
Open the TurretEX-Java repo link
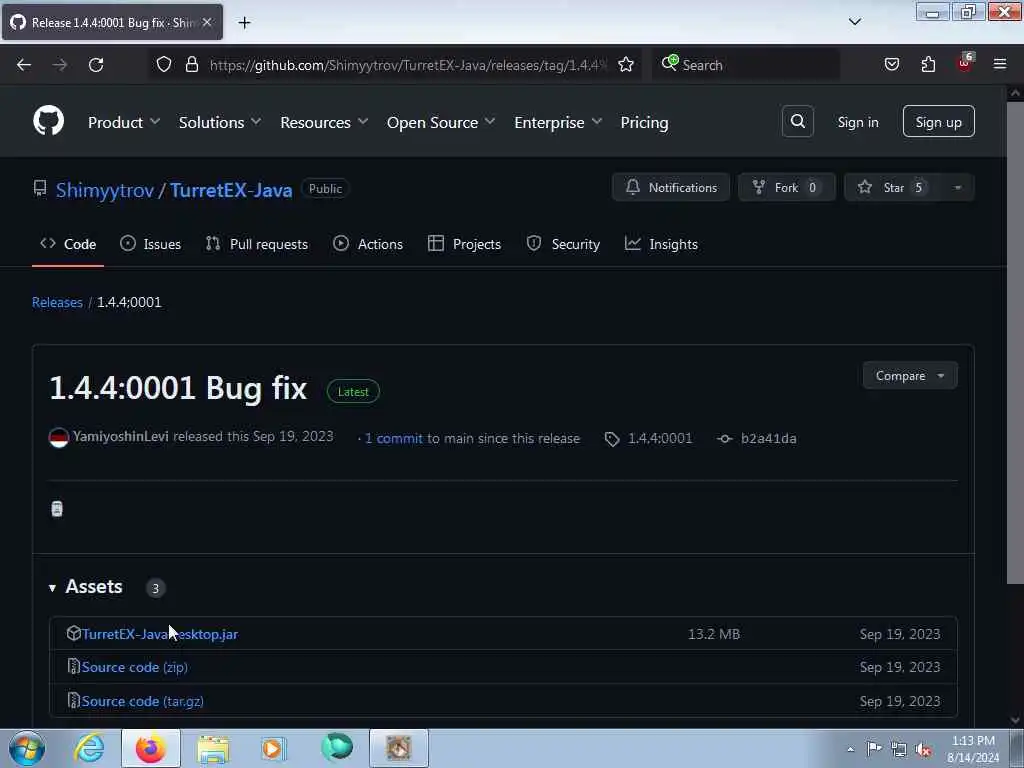[231, 190]
